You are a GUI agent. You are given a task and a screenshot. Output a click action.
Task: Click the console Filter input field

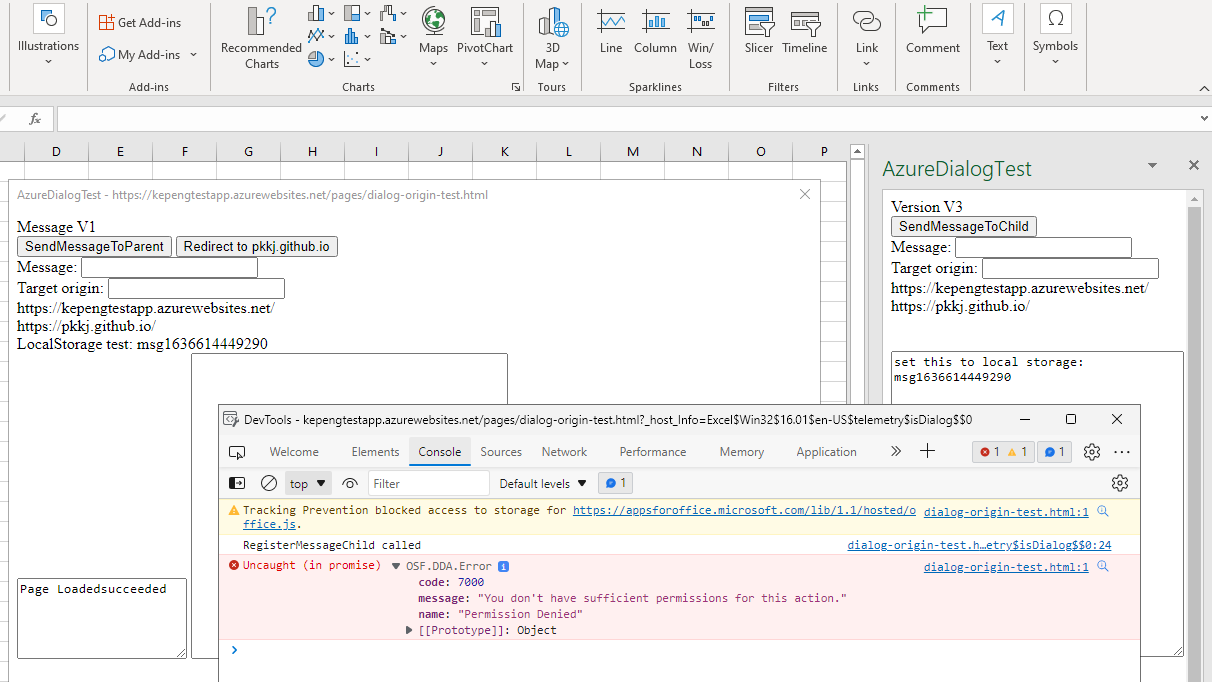tap(428, 483)
